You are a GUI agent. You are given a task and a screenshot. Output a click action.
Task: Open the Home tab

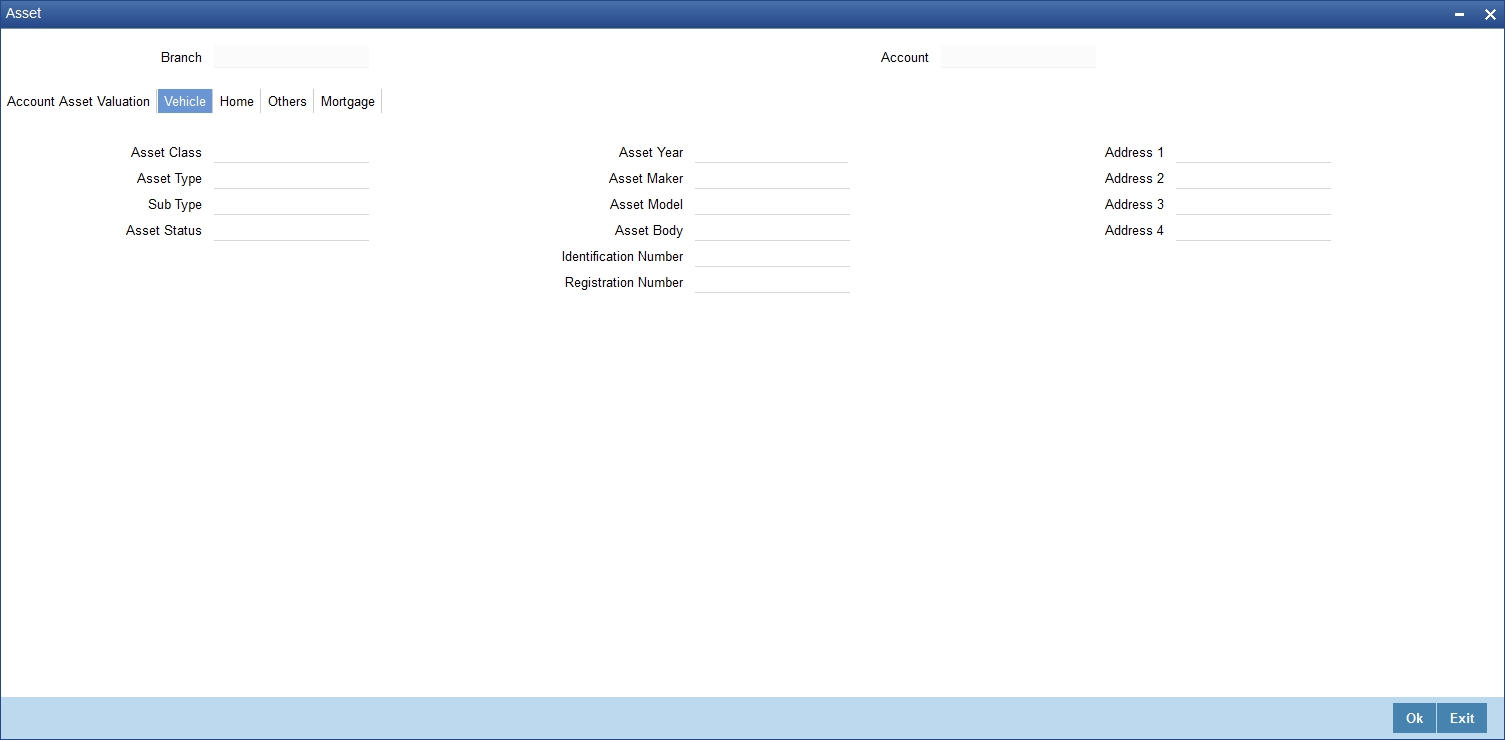(x=237, y=101)
